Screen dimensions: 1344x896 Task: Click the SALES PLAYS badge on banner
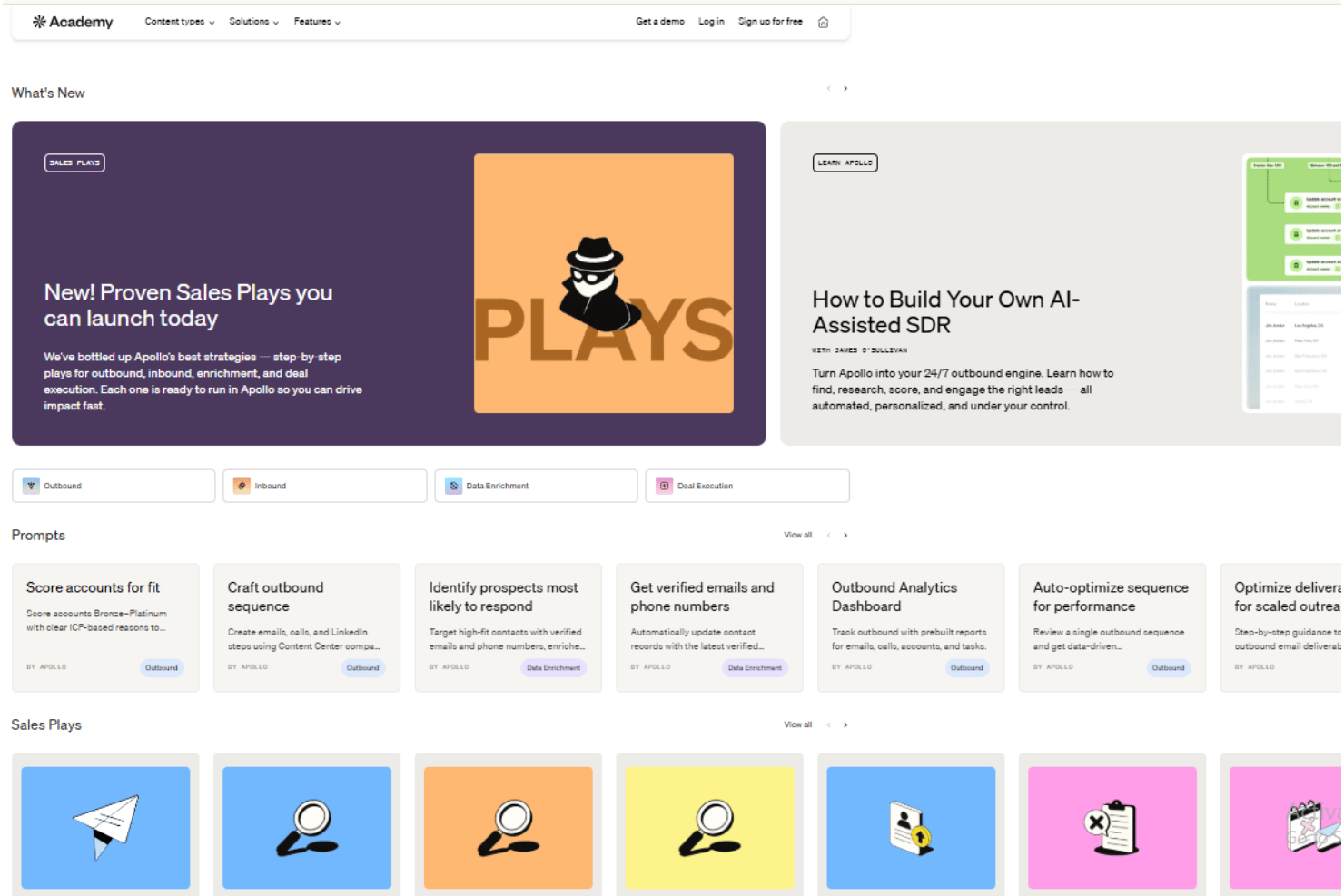[x=74, y=162]
